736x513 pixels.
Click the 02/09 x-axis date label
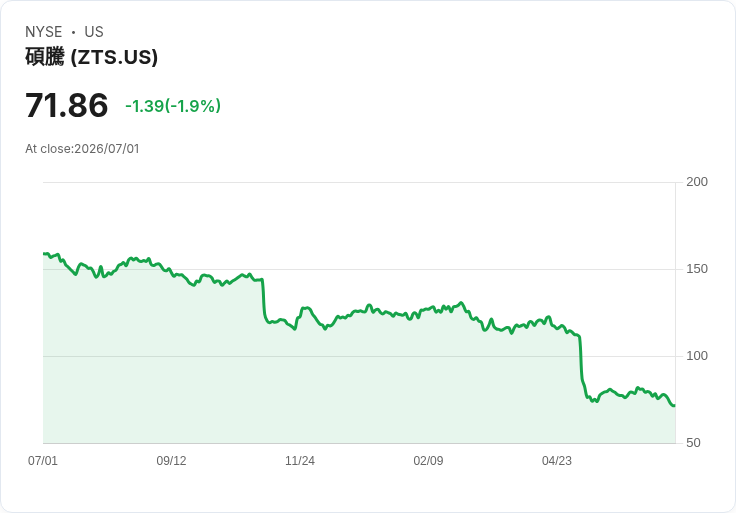(x=428, y=460)
